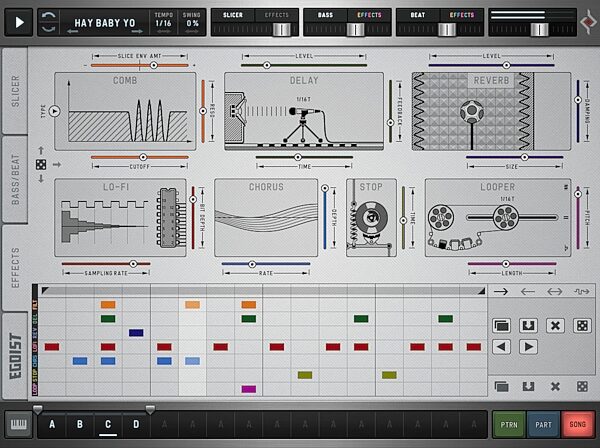The height and width of the screenshot is (448, 600).
Task: Click the upper copy sequence icon
Action: 501,326
